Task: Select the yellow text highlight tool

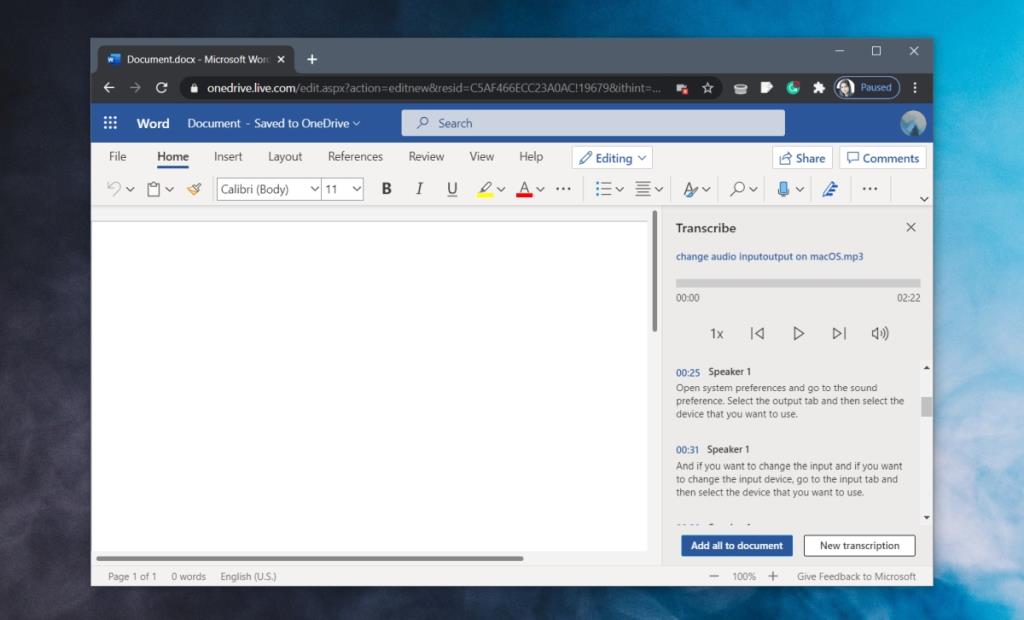Action: click(486, 188)
